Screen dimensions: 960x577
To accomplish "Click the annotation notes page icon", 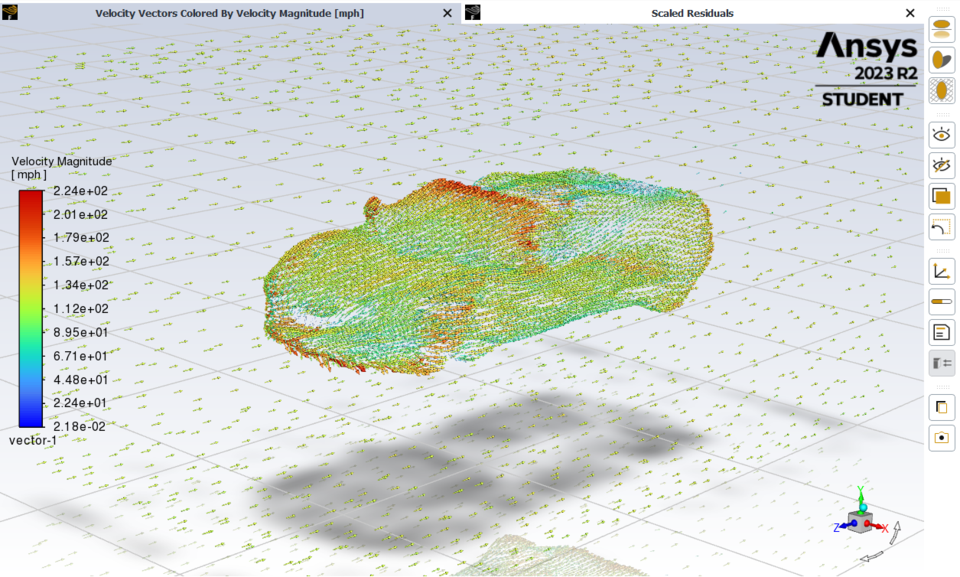I will tap(941, 332).
